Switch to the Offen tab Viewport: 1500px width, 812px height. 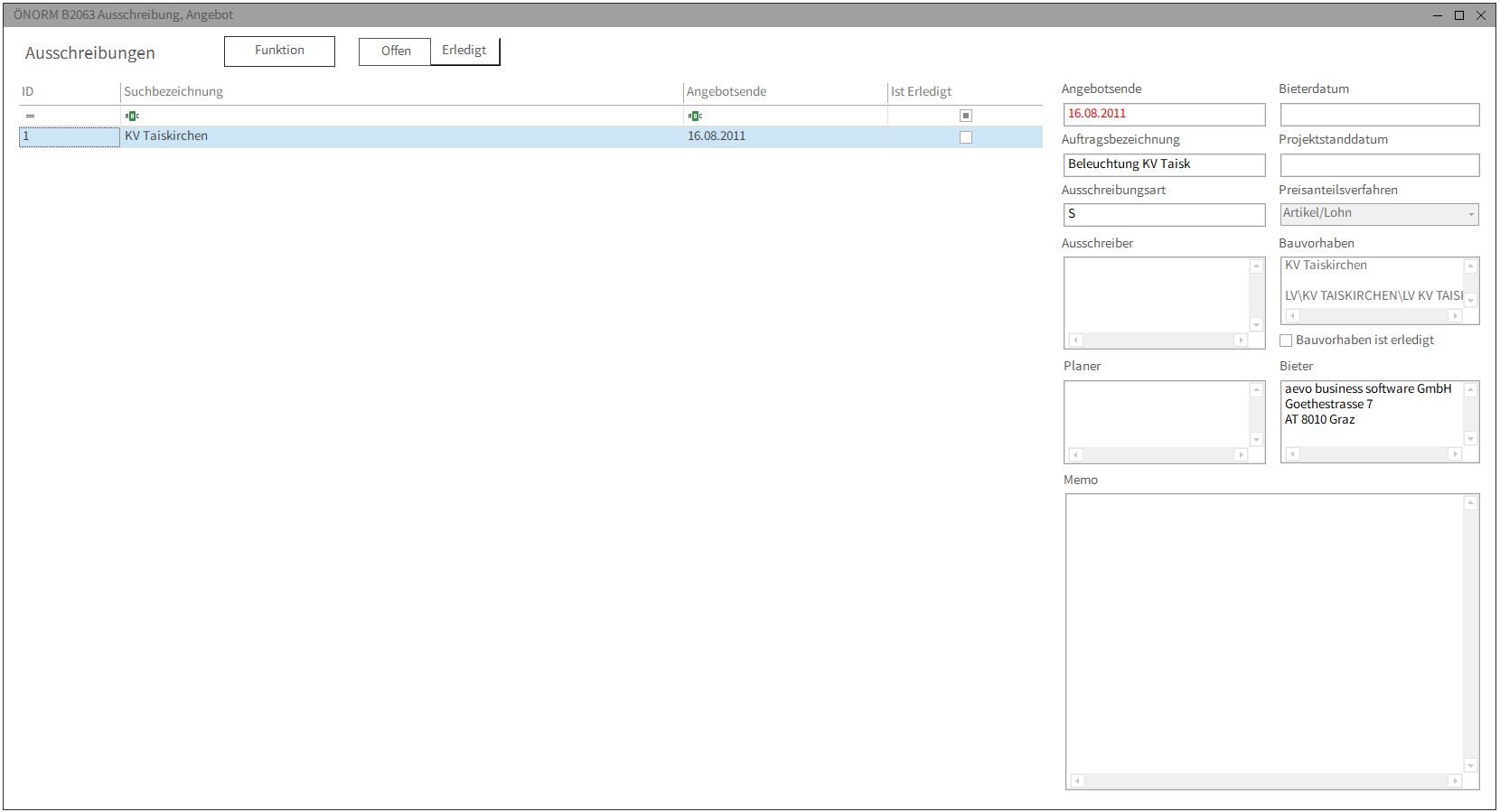pos(396,51)
